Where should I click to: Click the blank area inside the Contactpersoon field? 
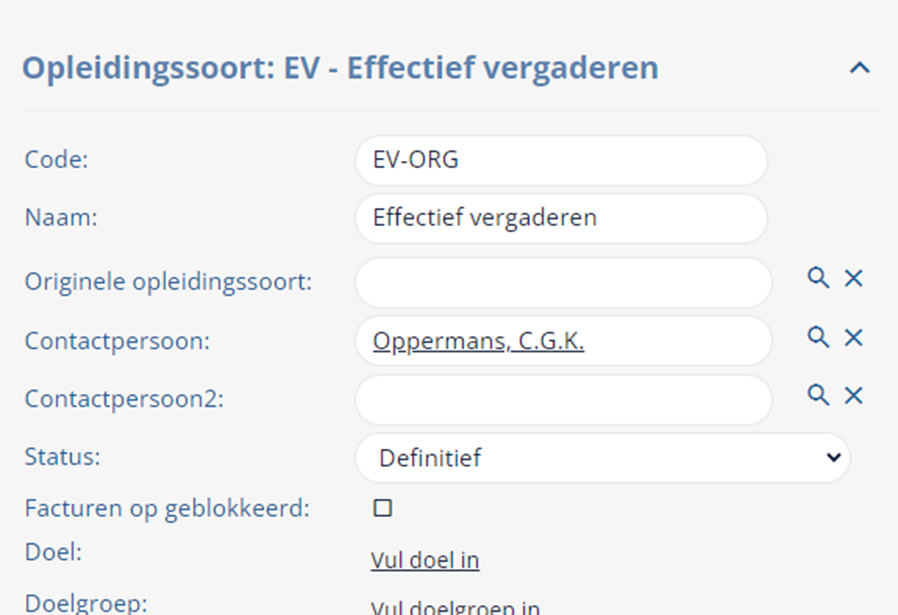coord(676,341)
